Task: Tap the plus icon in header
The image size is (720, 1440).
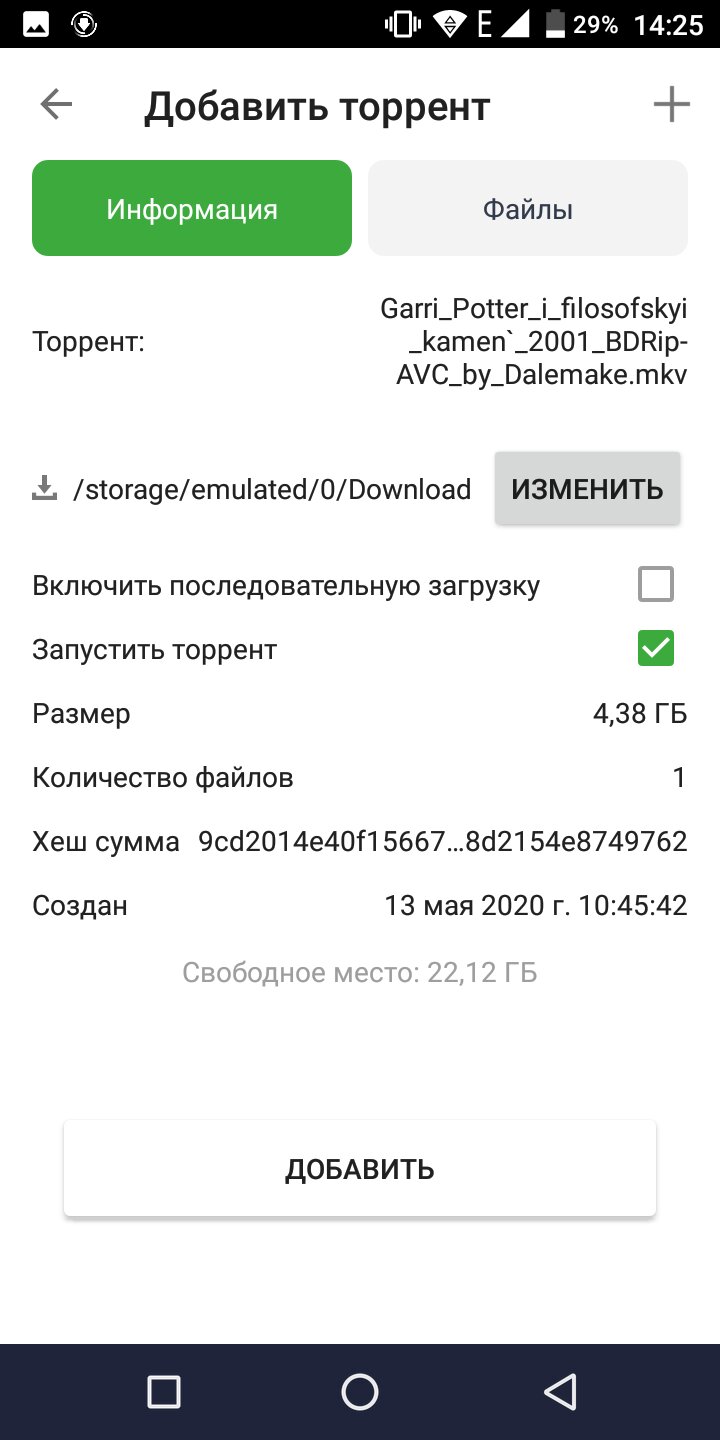Action: [671, 105]
